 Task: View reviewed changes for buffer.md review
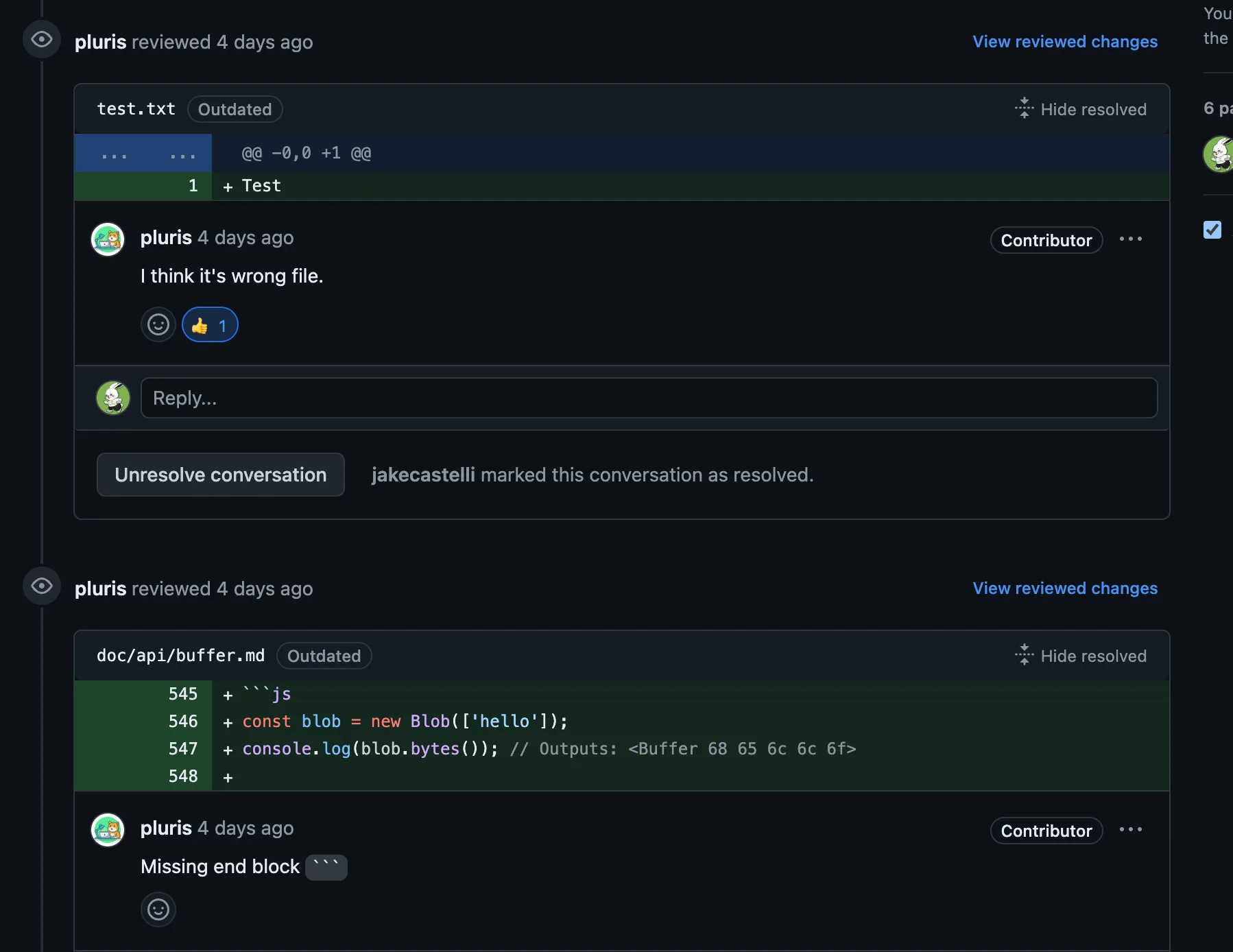click(x=1065, y=588)
